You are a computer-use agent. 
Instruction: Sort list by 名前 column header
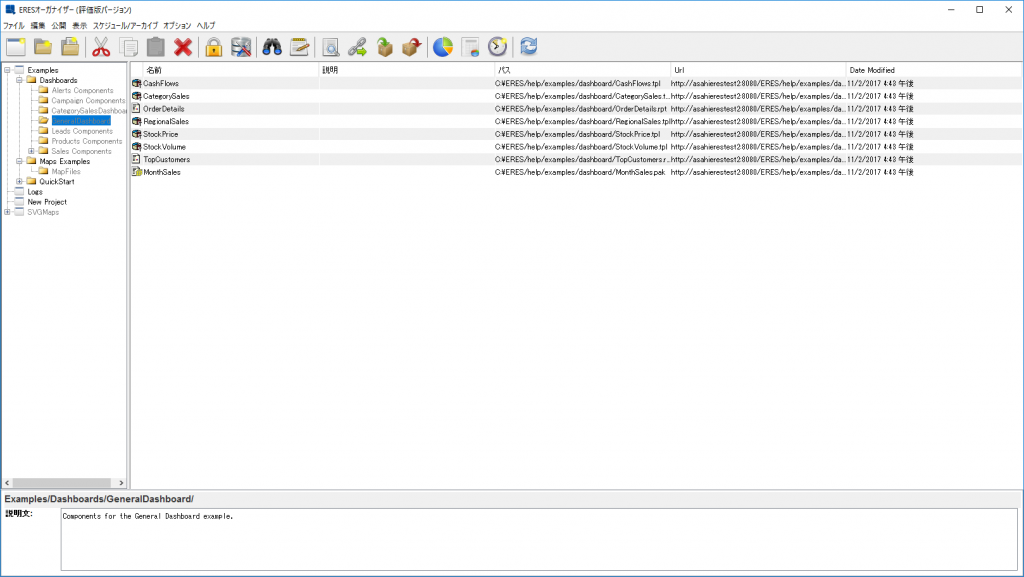coord(154,70)
